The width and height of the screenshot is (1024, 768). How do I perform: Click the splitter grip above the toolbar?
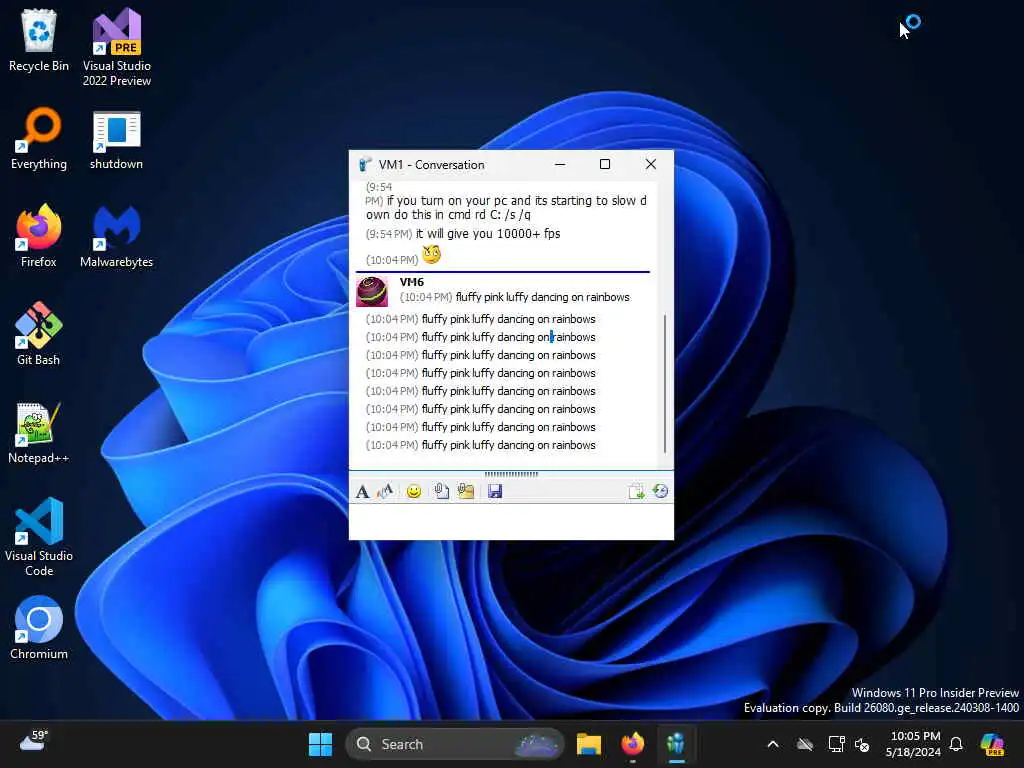(511, 474)
